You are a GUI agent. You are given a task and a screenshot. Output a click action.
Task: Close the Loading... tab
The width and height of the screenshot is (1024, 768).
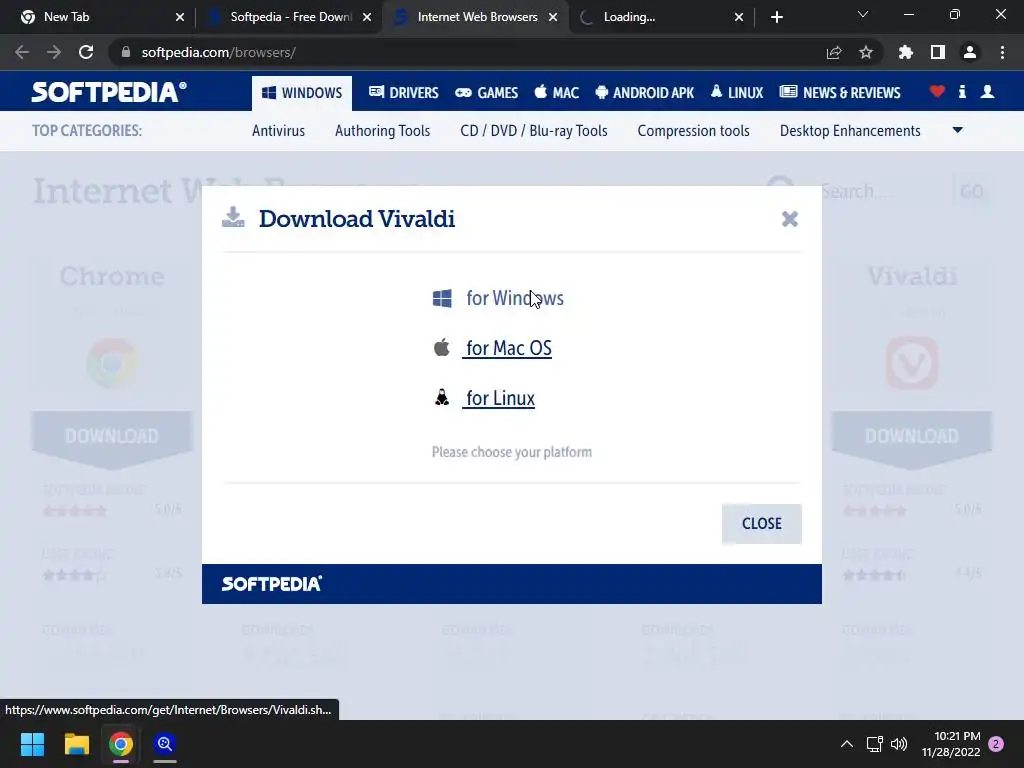739,17
